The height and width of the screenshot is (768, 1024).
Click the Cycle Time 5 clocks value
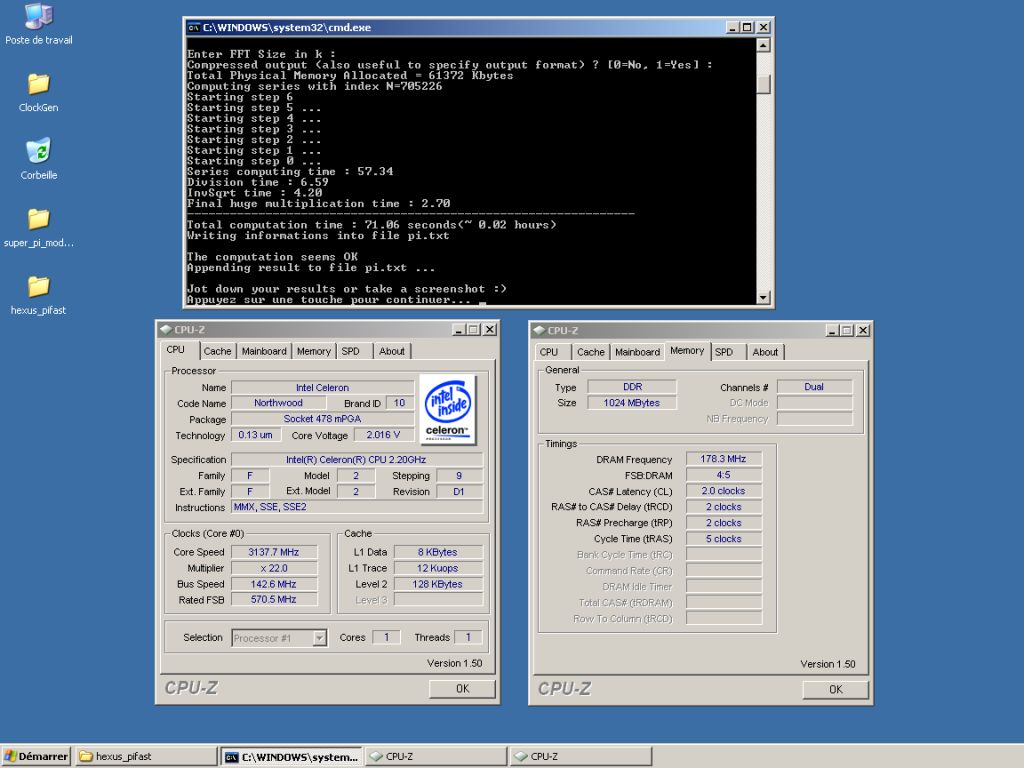(x=724, y=539)
